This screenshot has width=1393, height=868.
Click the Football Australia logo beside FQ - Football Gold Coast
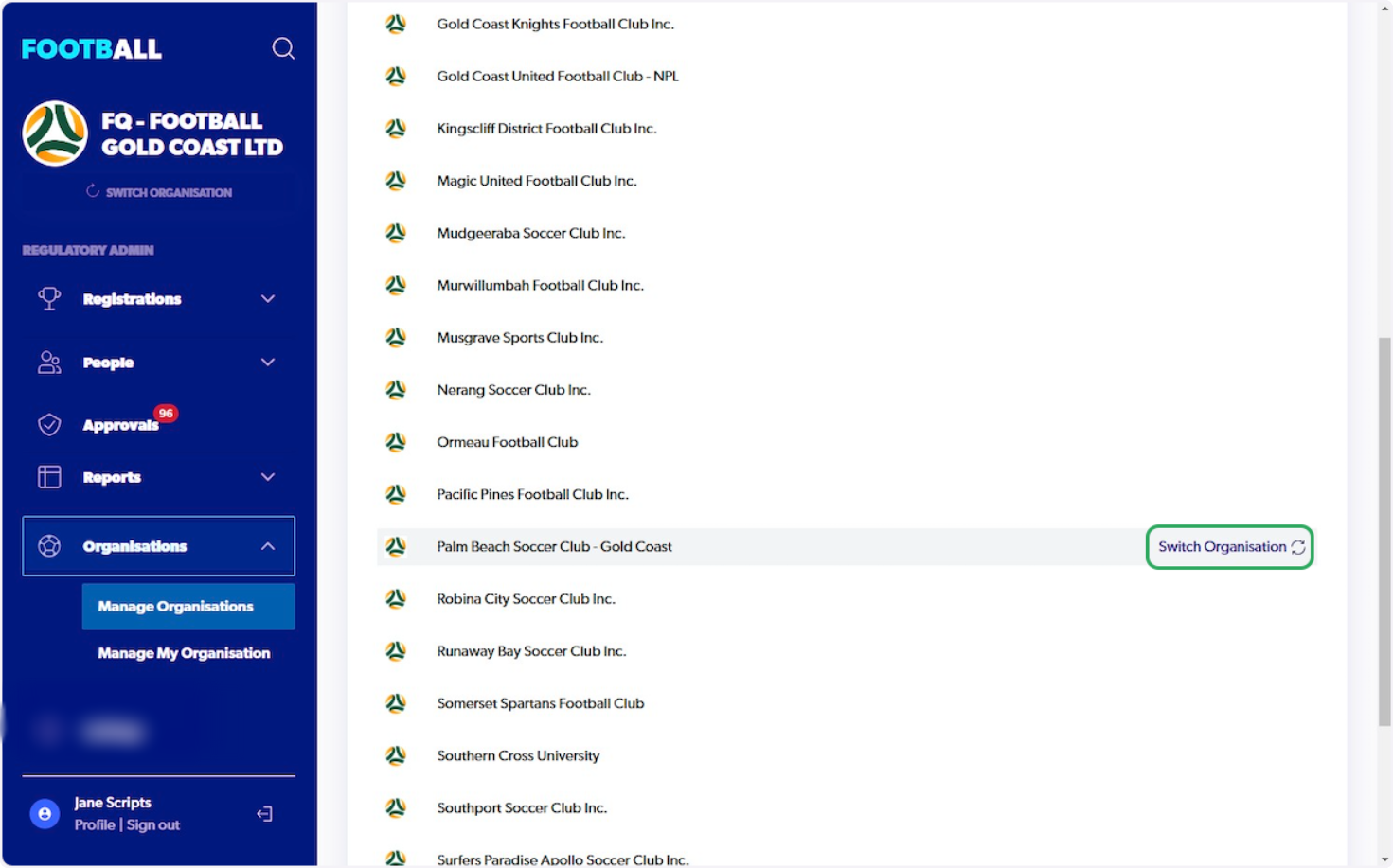click(55, 133)
